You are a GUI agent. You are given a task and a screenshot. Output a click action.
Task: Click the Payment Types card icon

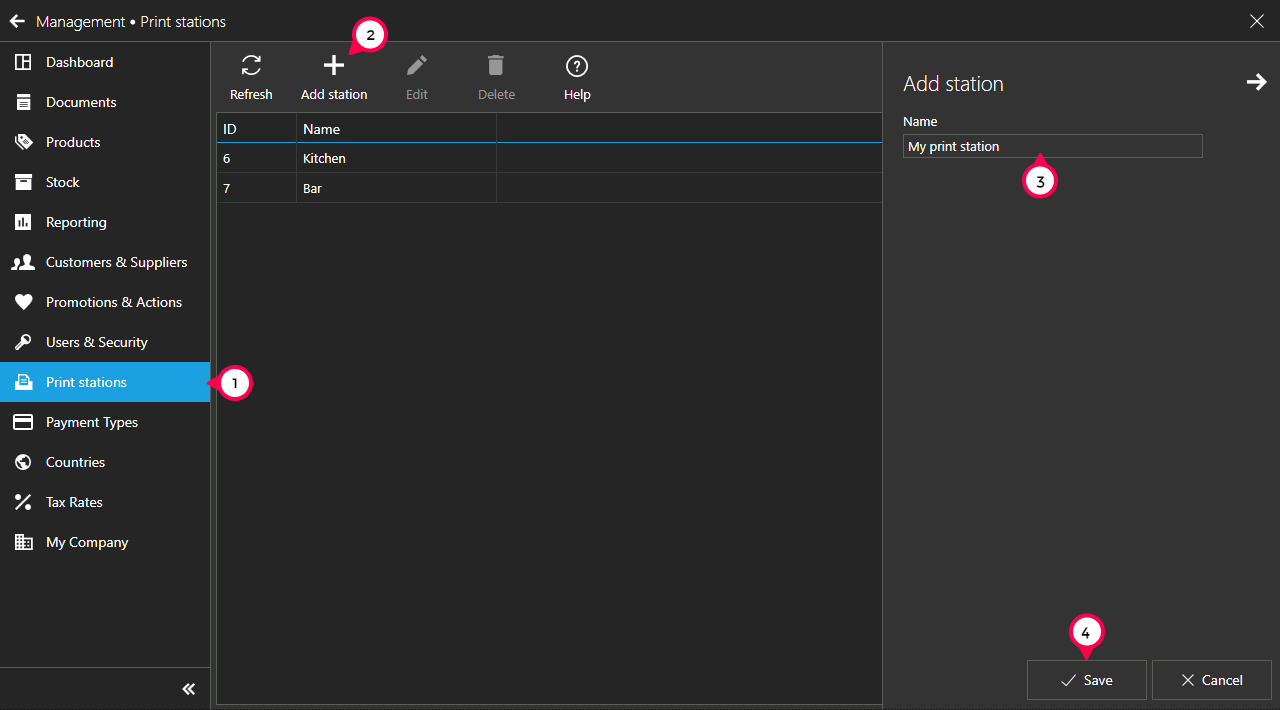23,422
